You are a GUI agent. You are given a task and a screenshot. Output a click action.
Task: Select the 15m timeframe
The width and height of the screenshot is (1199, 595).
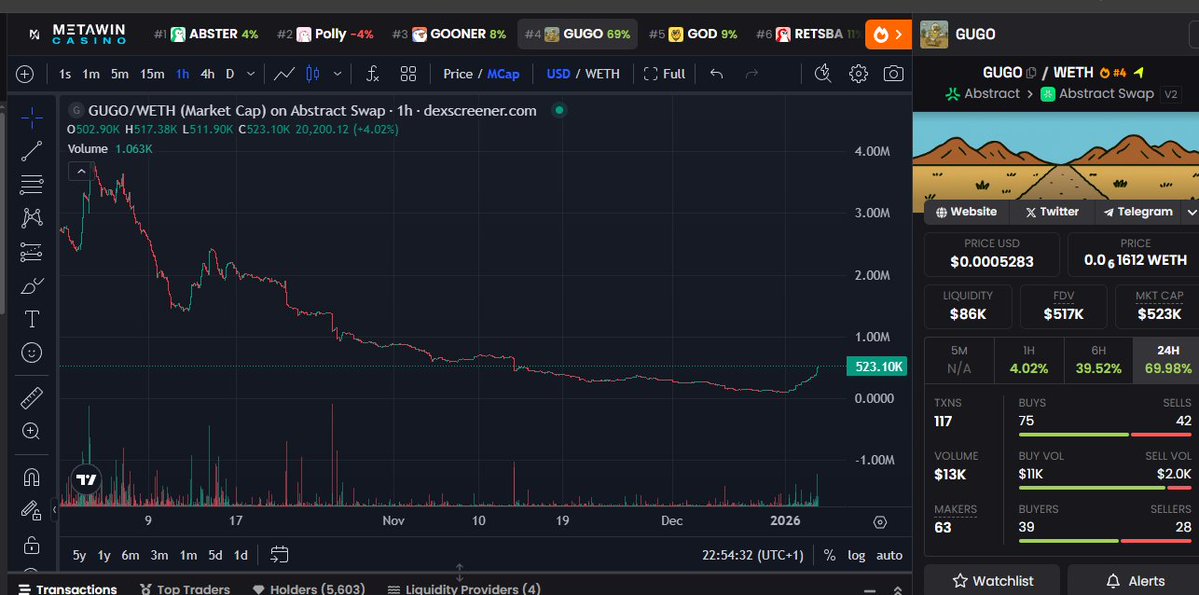pos(151,74)
